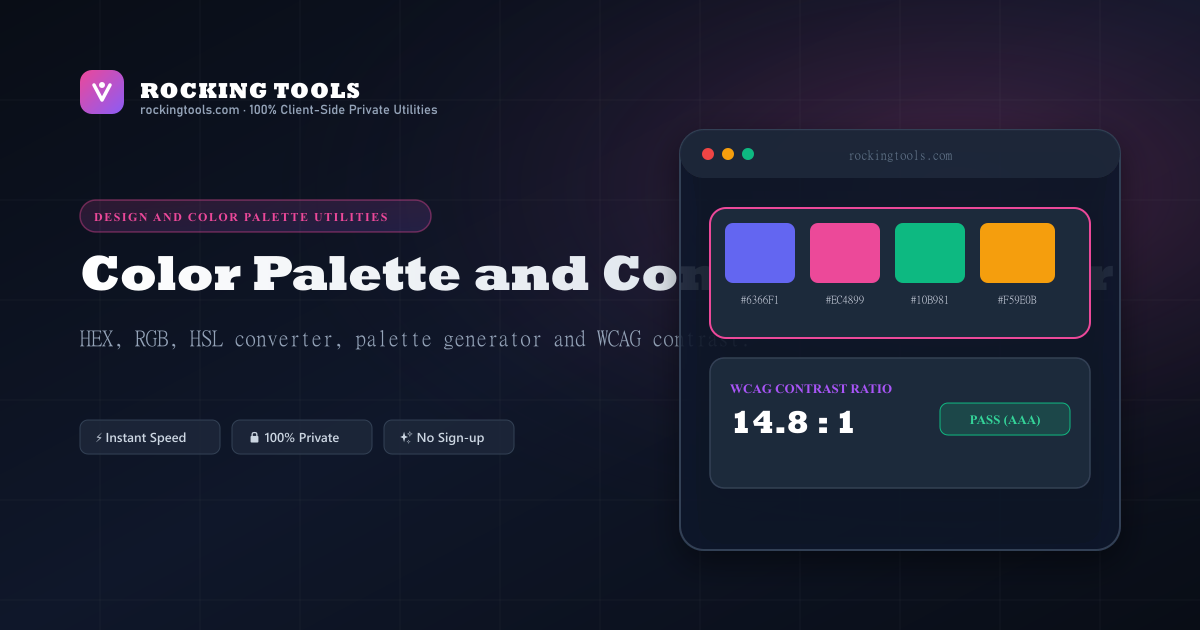The width and height of the screenshot is (1200, 630).
Task: Pick the indigo #6366F1 swatch
Action: (760, 253)
